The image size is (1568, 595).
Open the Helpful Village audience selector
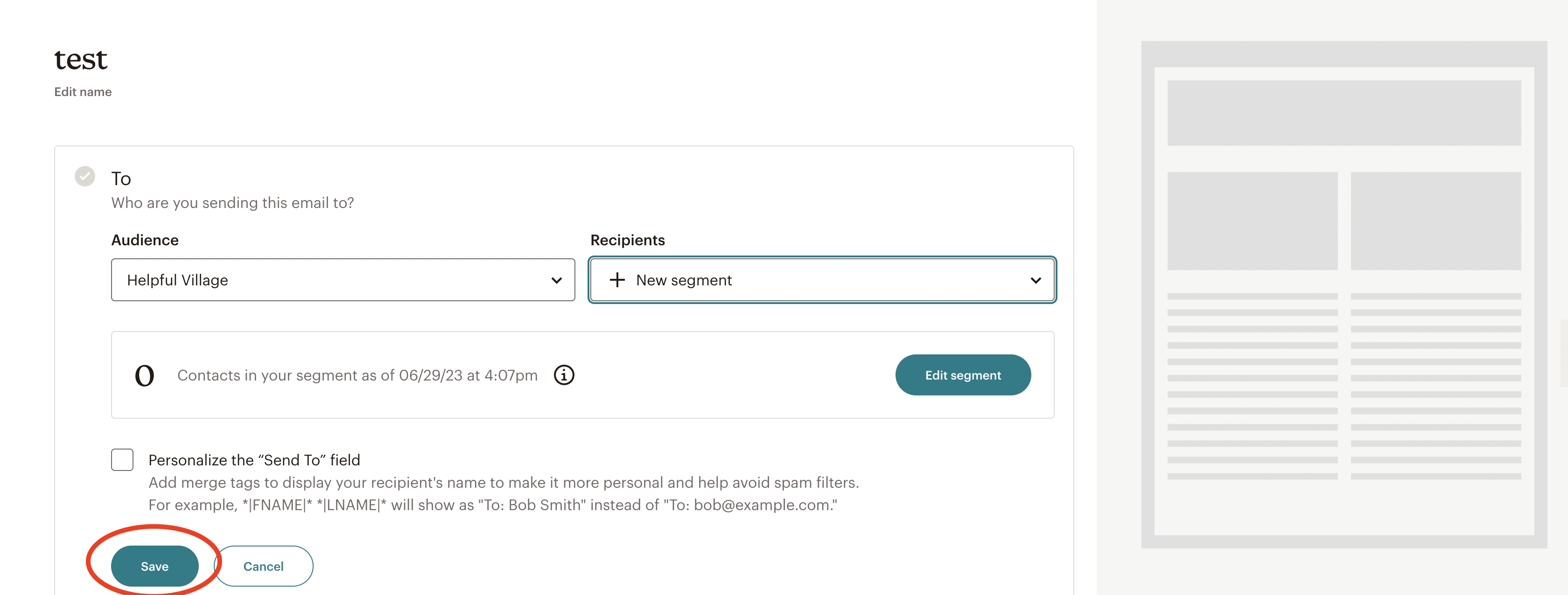point(343,280)
